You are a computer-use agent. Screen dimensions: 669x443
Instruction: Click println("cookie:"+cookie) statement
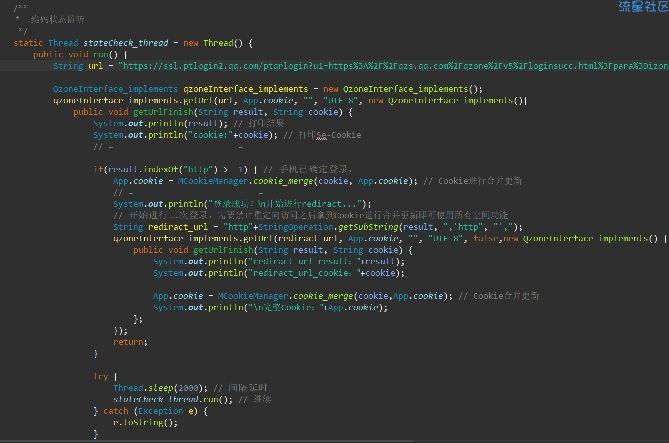pyautogui.click(x=185, y=135)
